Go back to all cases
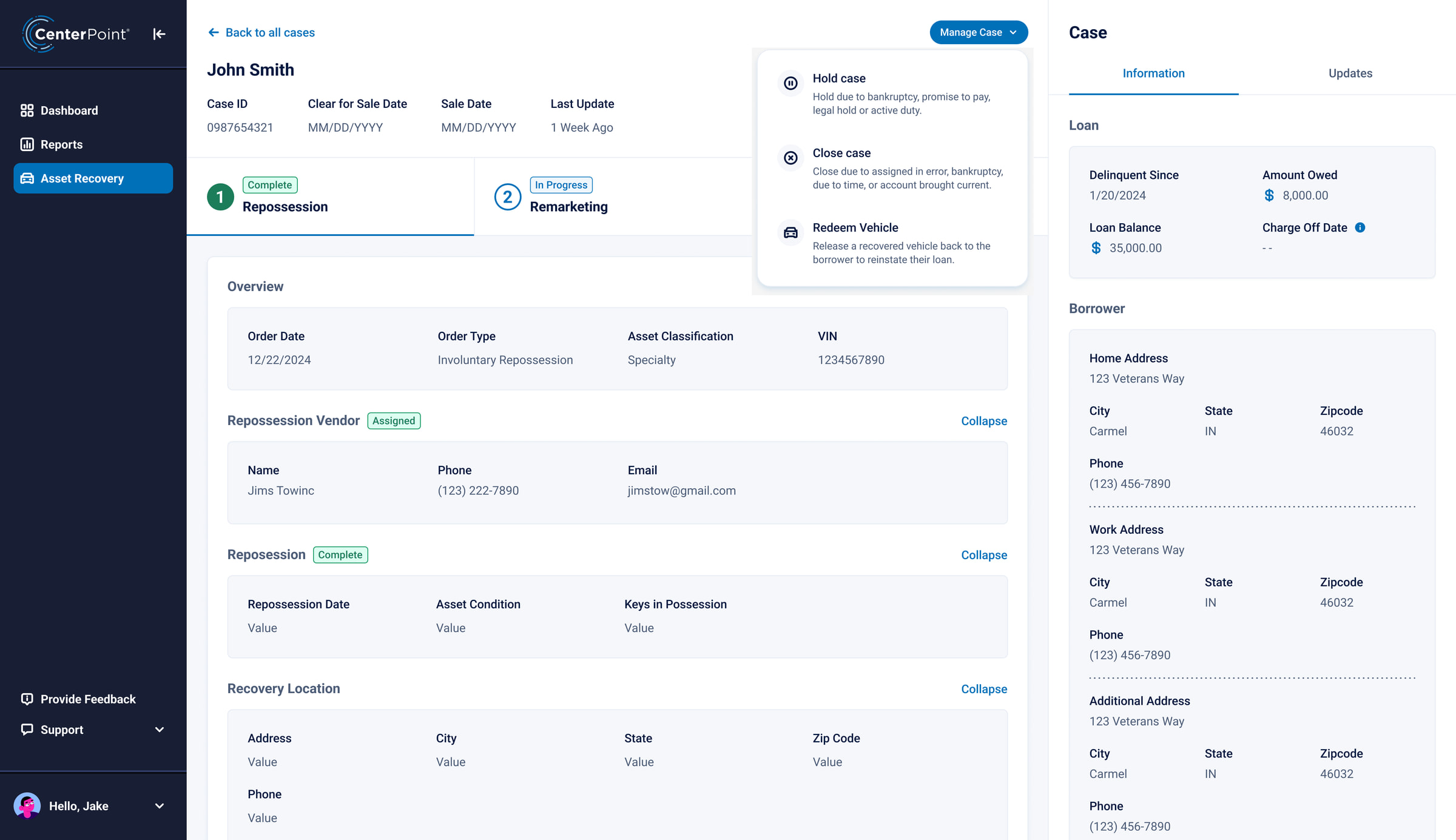Viewport: 1456px width, 840px height. pos(261,32)
